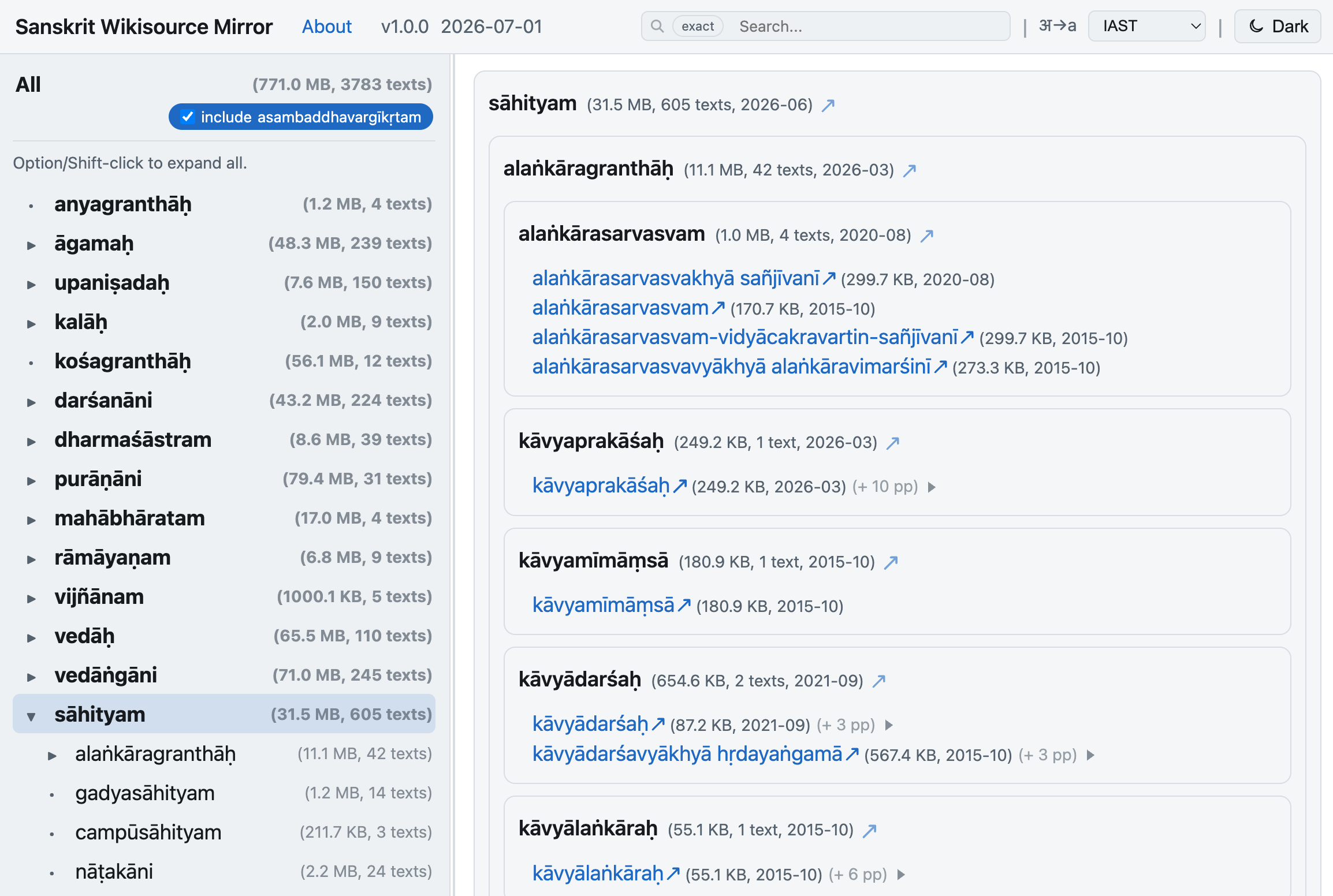The height and width of the screenshot is (896, 1333).
Task: Select campūsāhityam subcategory
Action: [148, 833]
